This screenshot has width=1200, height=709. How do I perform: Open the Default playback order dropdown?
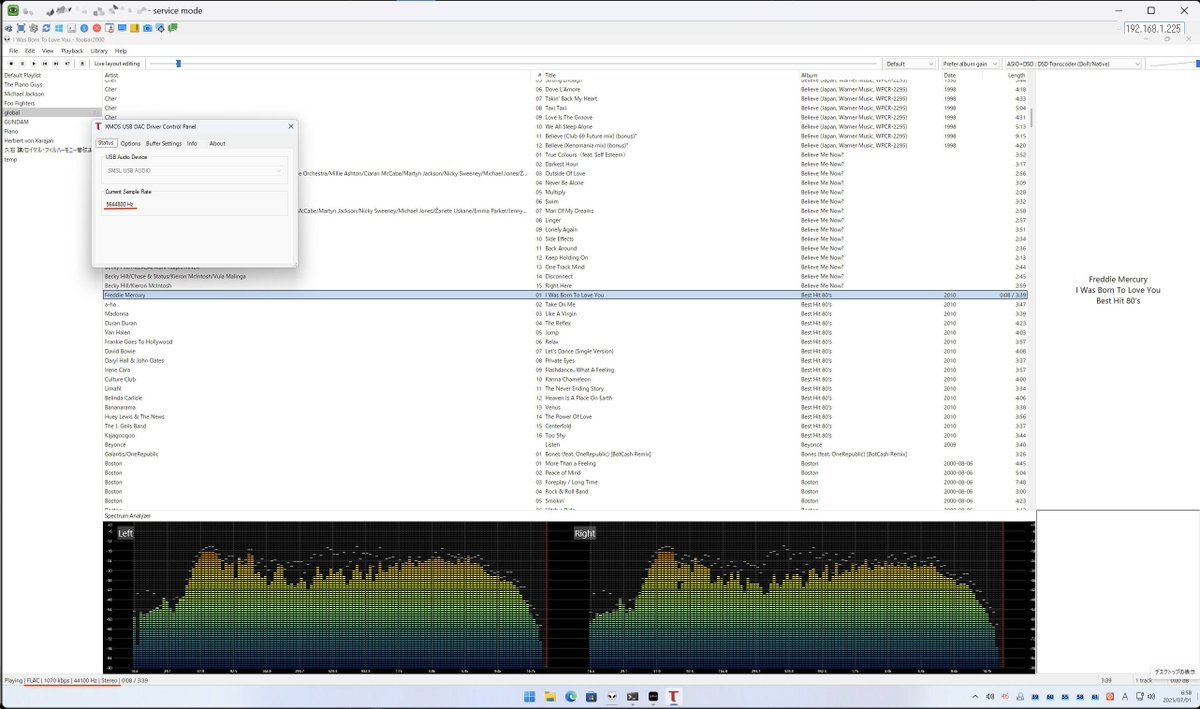tap(909, 63)
